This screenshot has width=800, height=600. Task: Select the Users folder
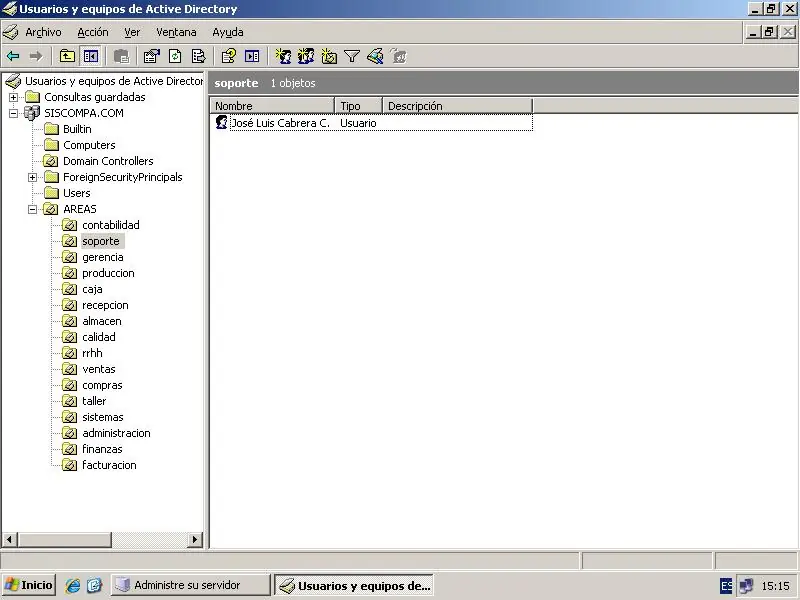(x=77, y=193)
